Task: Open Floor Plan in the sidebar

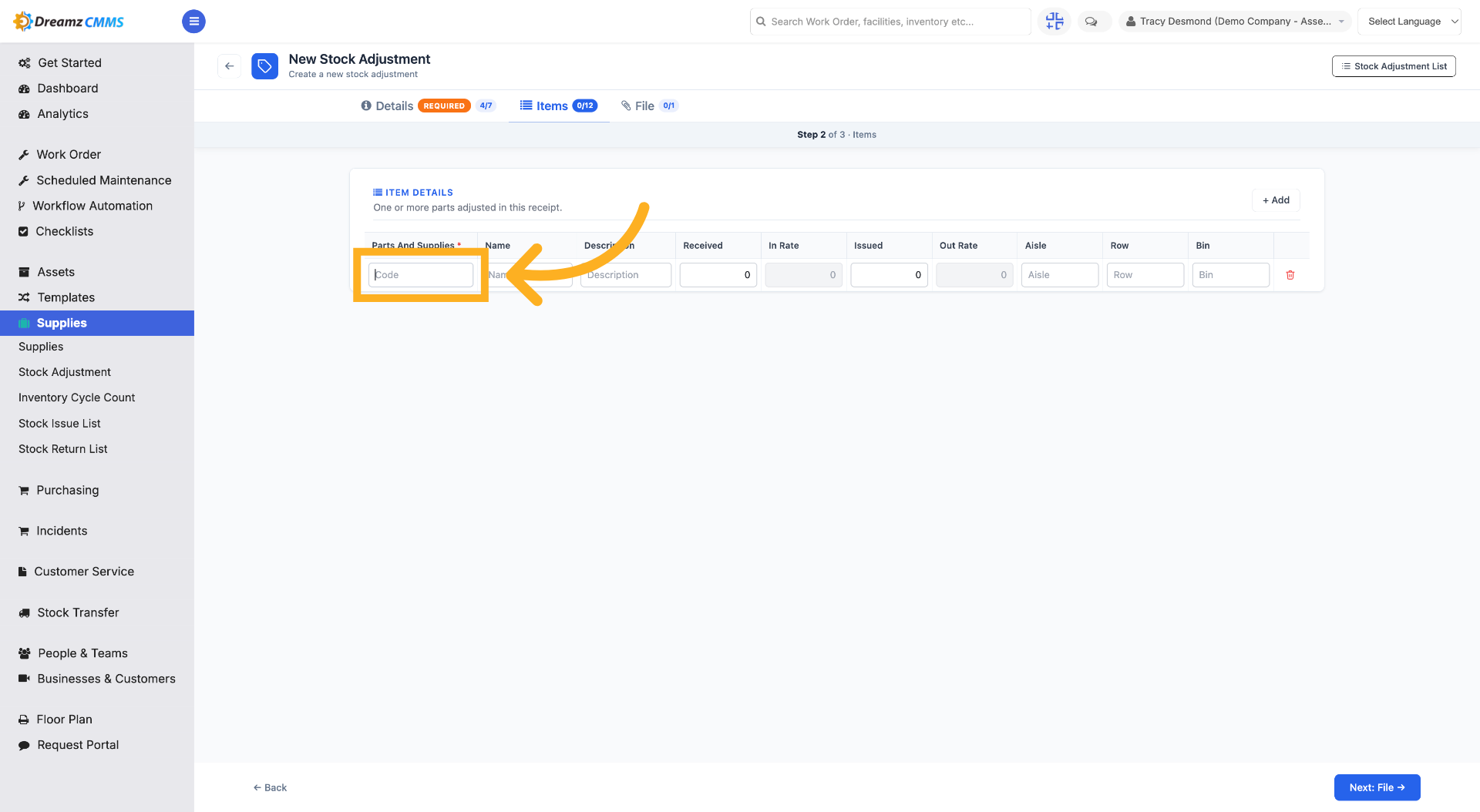Action: coord(65,720)
